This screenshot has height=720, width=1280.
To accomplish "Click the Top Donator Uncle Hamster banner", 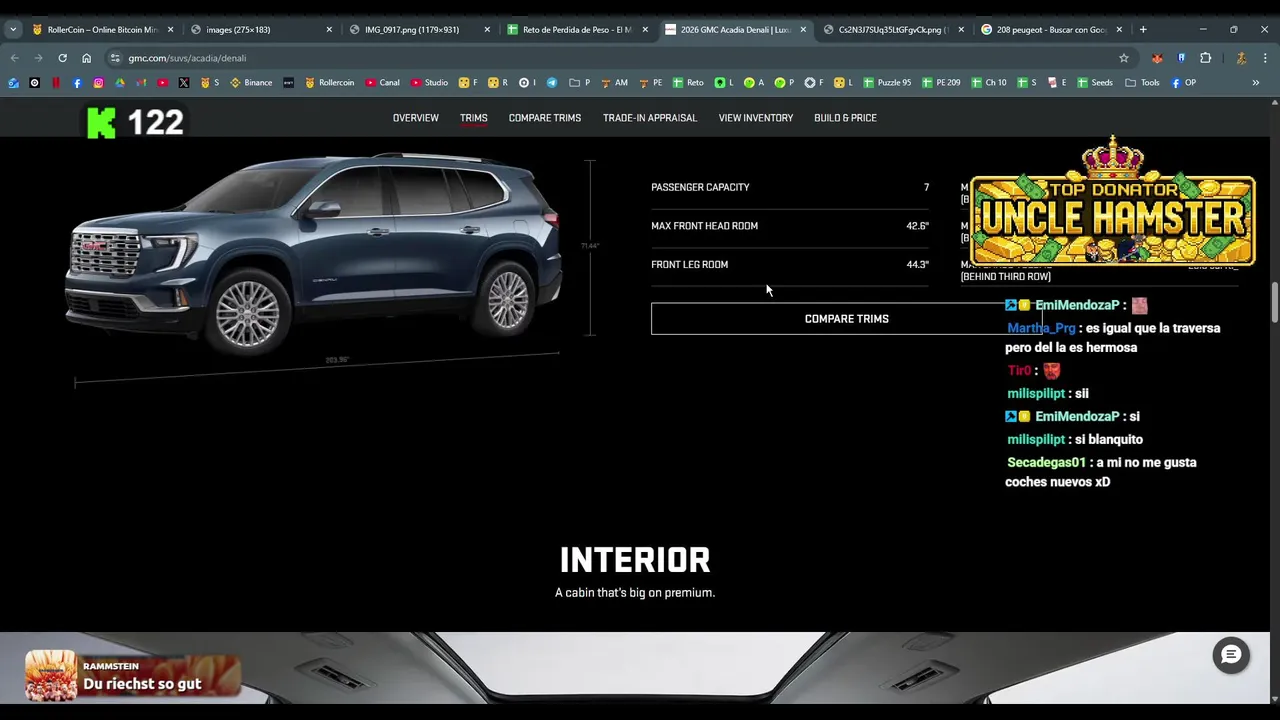I will tap(1113, 203).
